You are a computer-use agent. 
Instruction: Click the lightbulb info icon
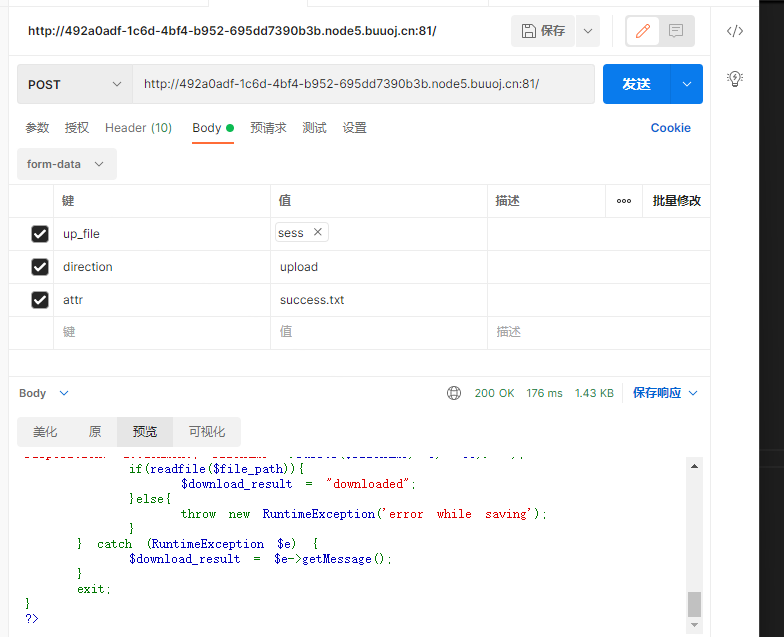[735, 78]
